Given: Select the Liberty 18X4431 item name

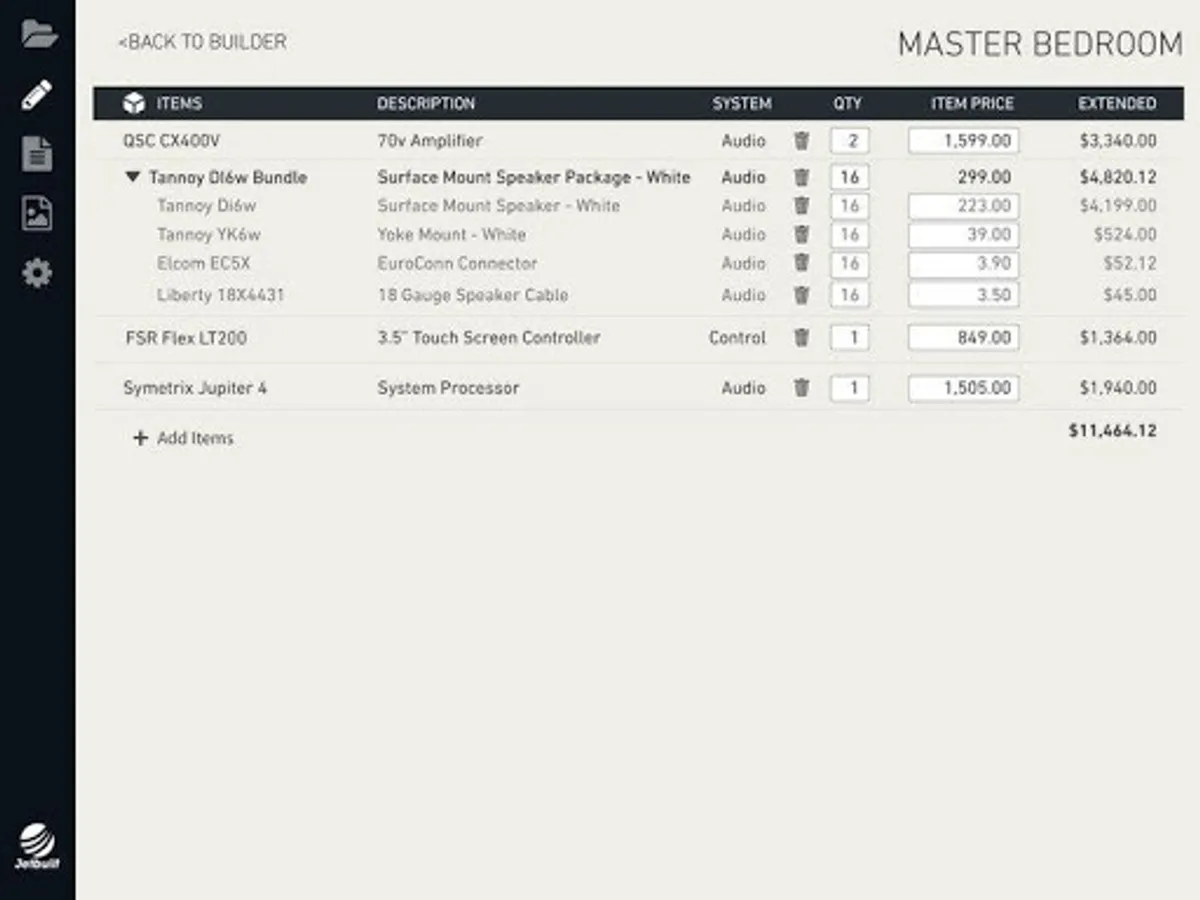Looking at the screenshot, I should [221, 295].
